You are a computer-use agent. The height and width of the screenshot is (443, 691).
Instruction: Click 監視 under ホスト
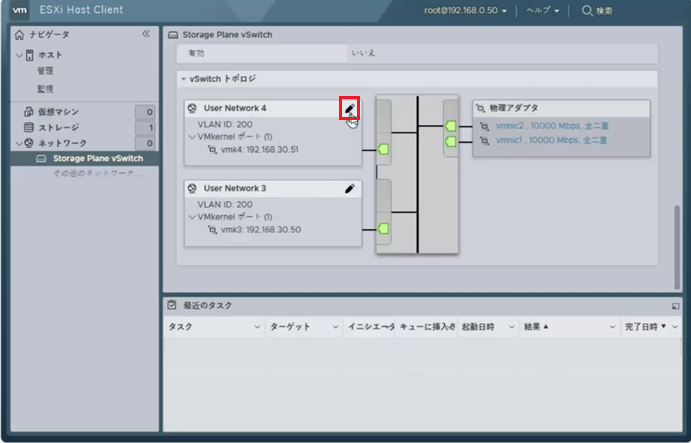tap(46, 88)
